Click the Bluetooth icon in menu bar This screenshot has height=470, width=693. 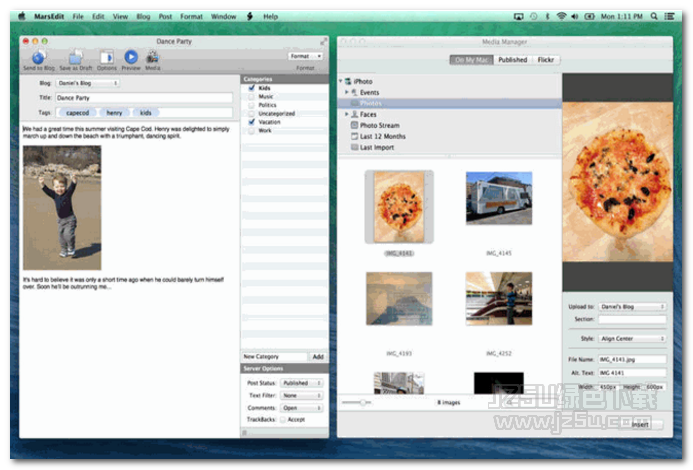tap(547, 16)
